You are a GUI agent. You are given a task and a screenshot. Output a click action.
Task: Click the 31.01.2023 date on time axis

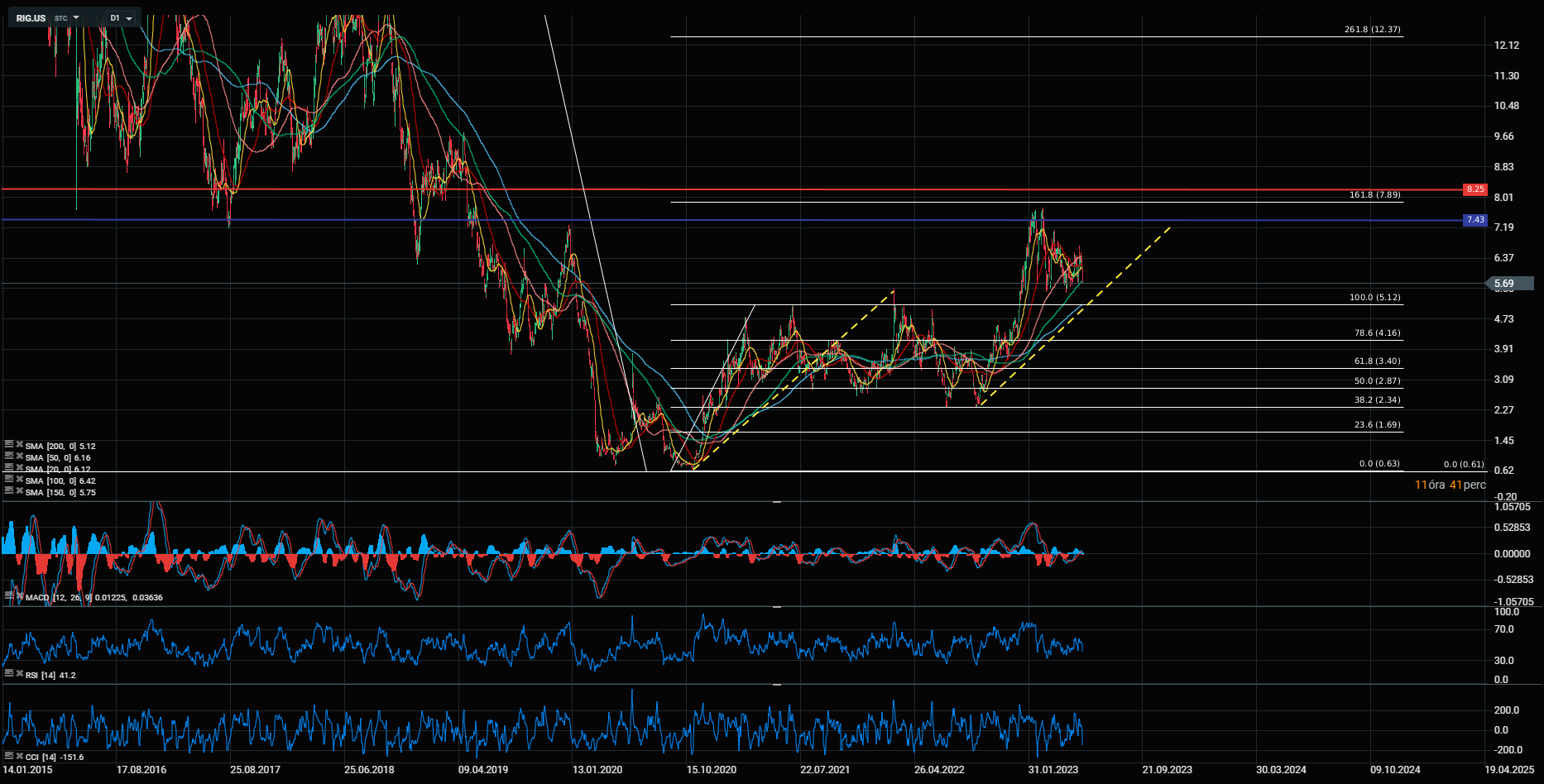(1053, 770)
